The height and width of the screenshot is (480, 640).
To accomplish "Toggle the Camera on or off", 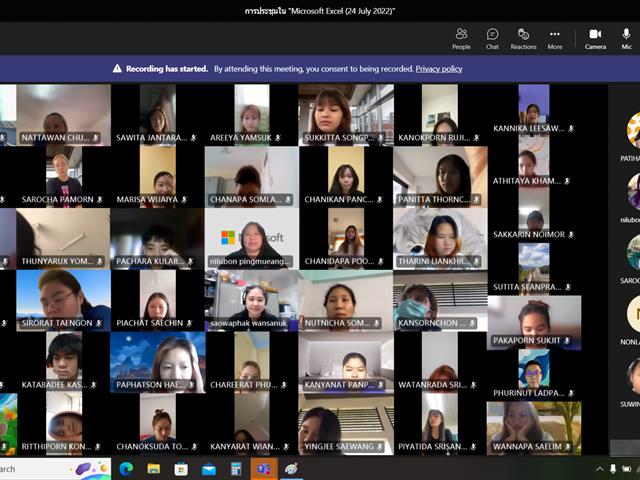I will (595, 39).
